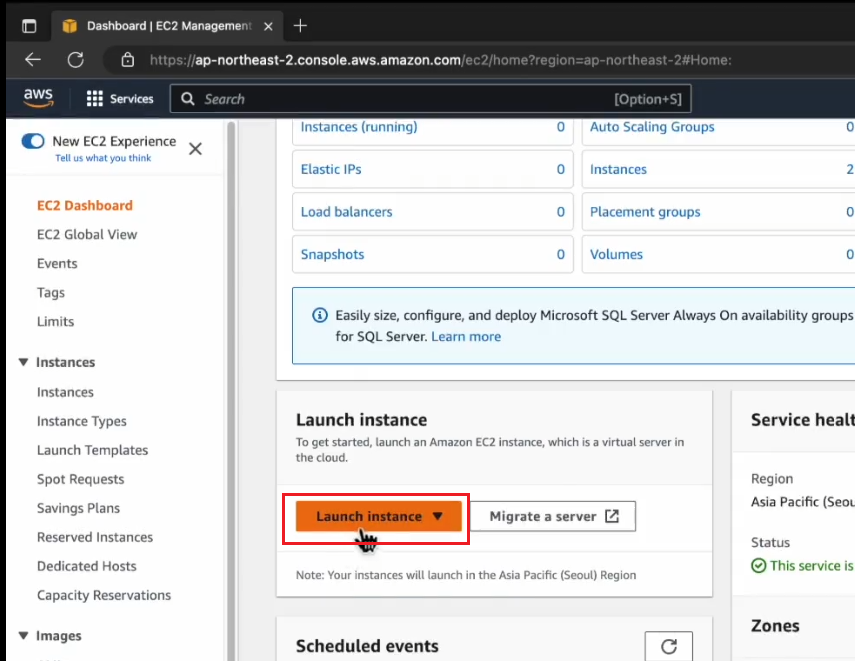Open Tags in sidebar
Viewport: 855px width, 661px height.
click(51, 293)
